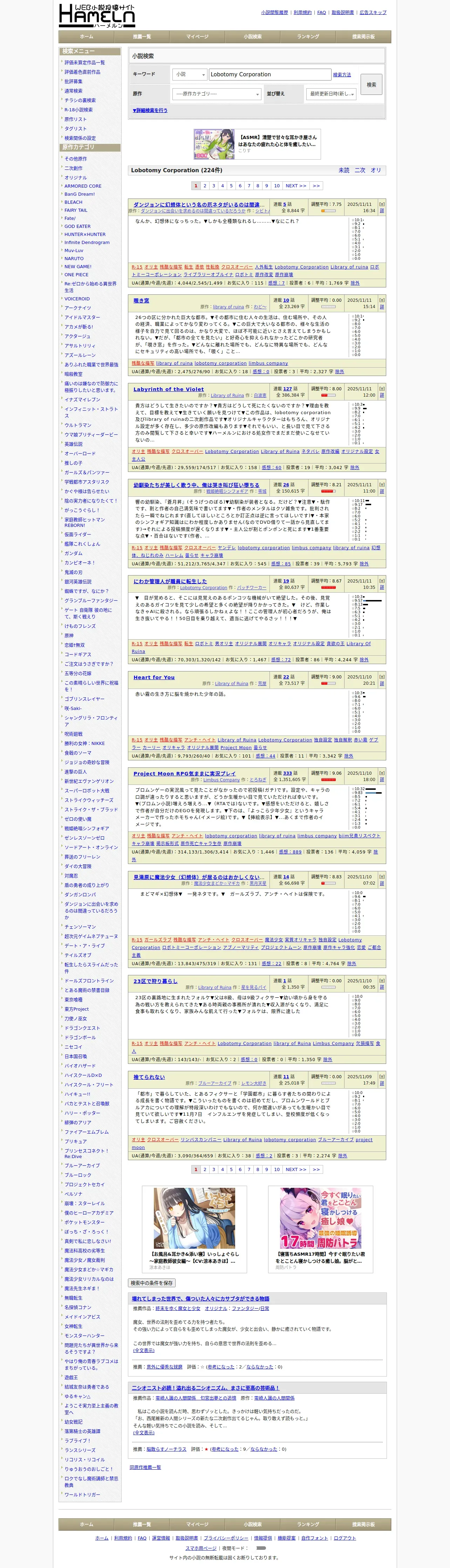Open the 原作カテゴリー dropdown

click(217, 94)
